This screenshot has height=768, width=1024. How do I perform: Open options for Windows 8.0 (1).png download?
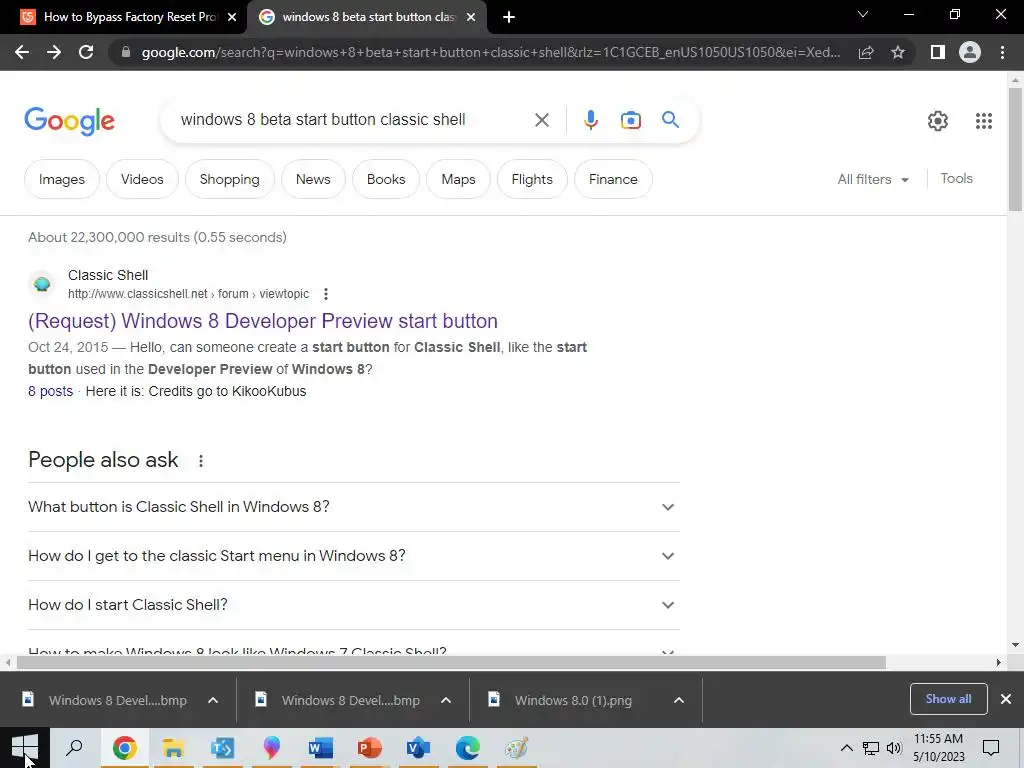click(x=679, y=701)
